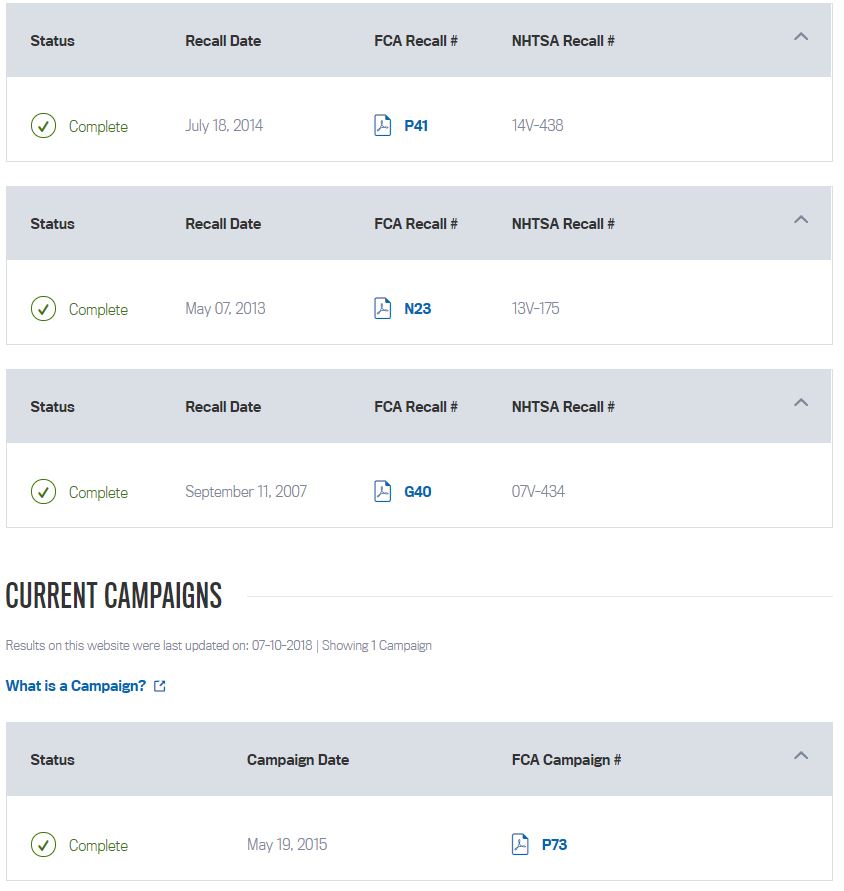The width and height of the screenshot is (844, 891).
Task: Open the G40 recall document link
Action: click(418, 492)
